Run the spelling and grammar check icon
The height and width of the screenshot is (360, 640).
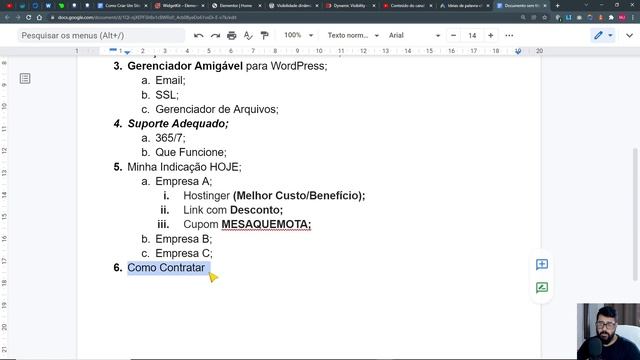pyautogui.click(x=248, y=36)
